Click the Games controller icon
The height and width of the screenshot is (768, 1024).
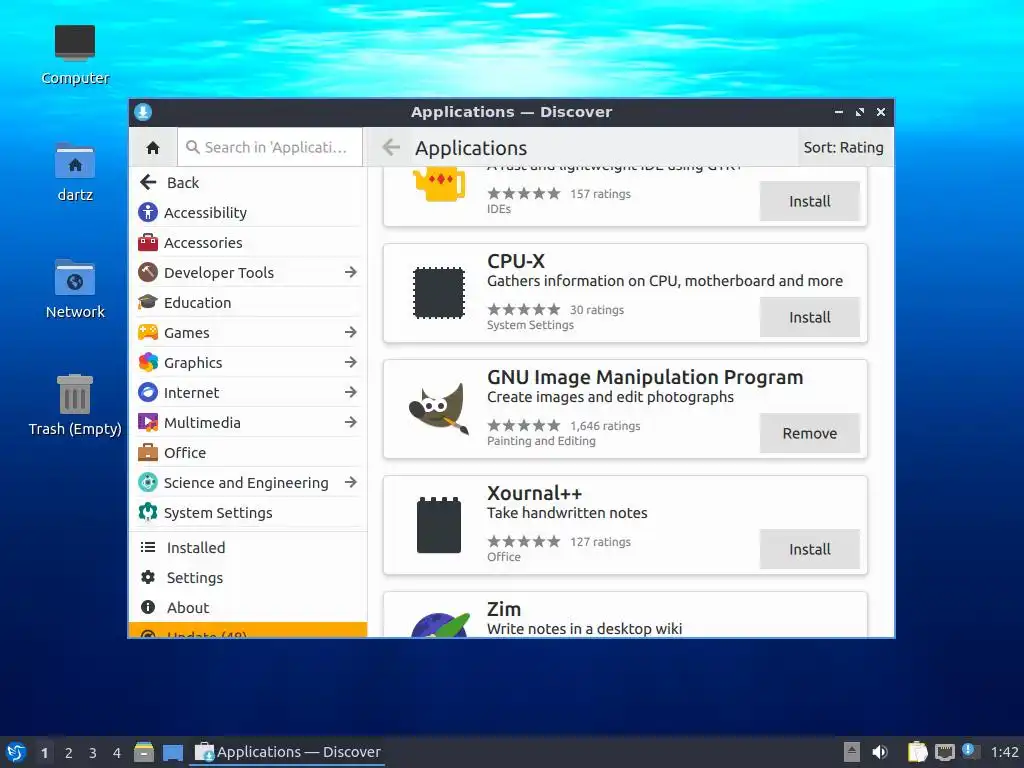click(148, 332)
